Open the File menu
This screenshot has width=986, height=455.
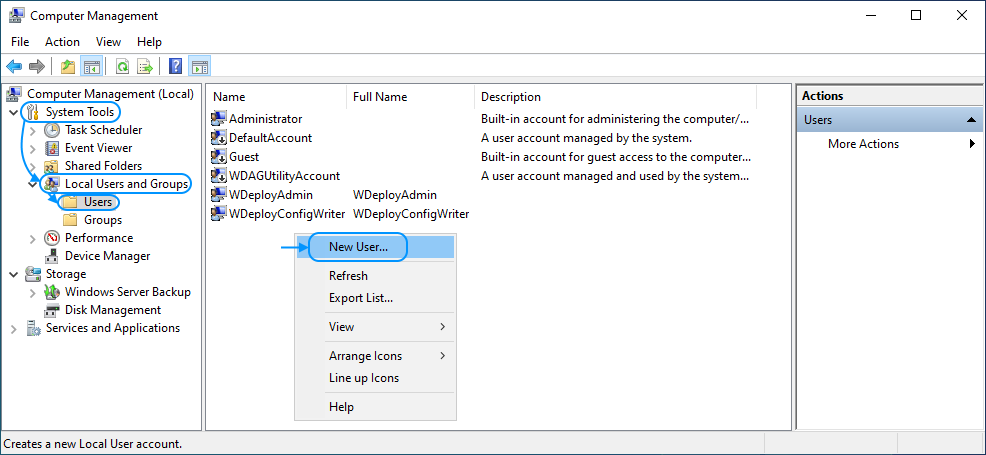20,42
